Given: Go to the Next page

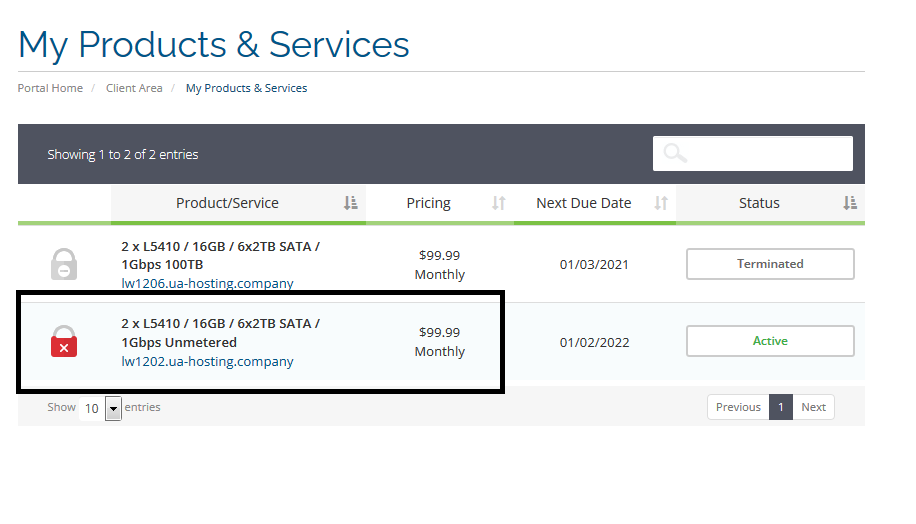Looking at the screenshot, I should [x=813, y=407].
